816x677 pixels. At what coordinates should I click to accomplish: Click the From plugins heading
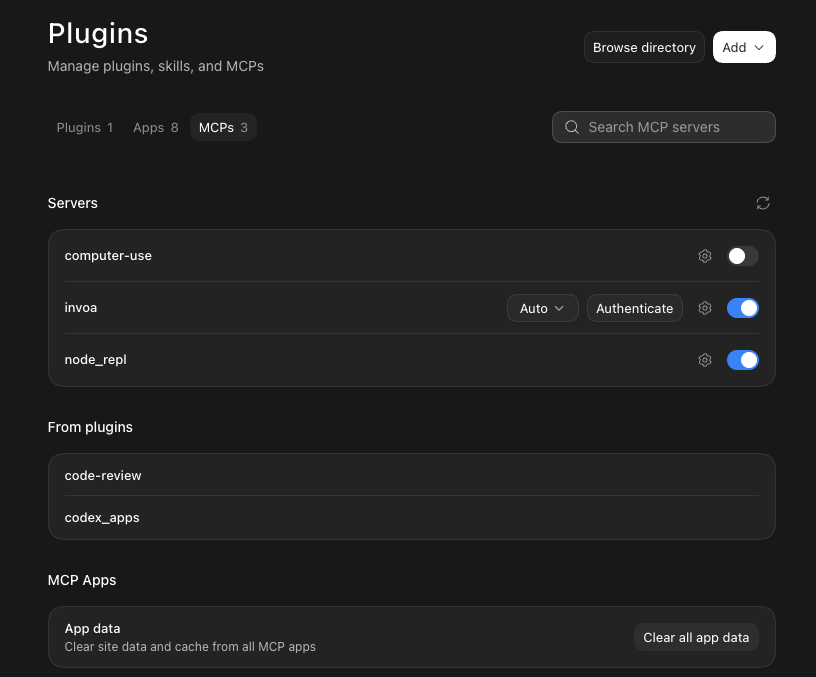point(90,427)
